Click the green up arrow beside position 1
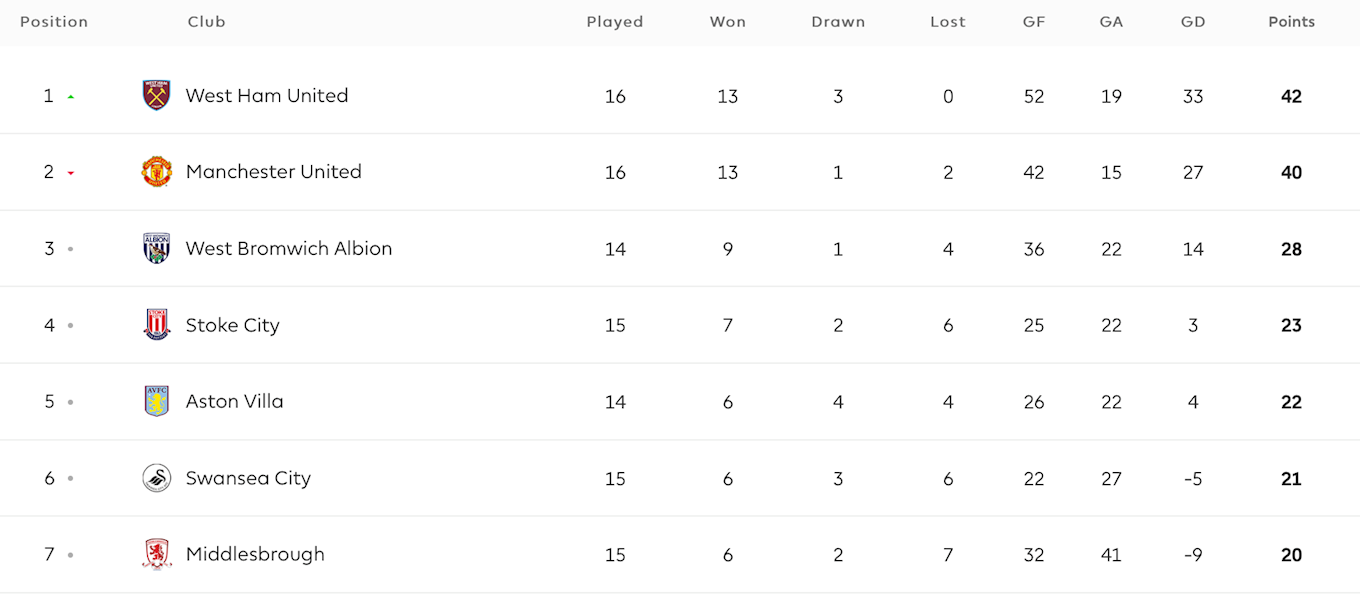 click(x=71, y=97)
